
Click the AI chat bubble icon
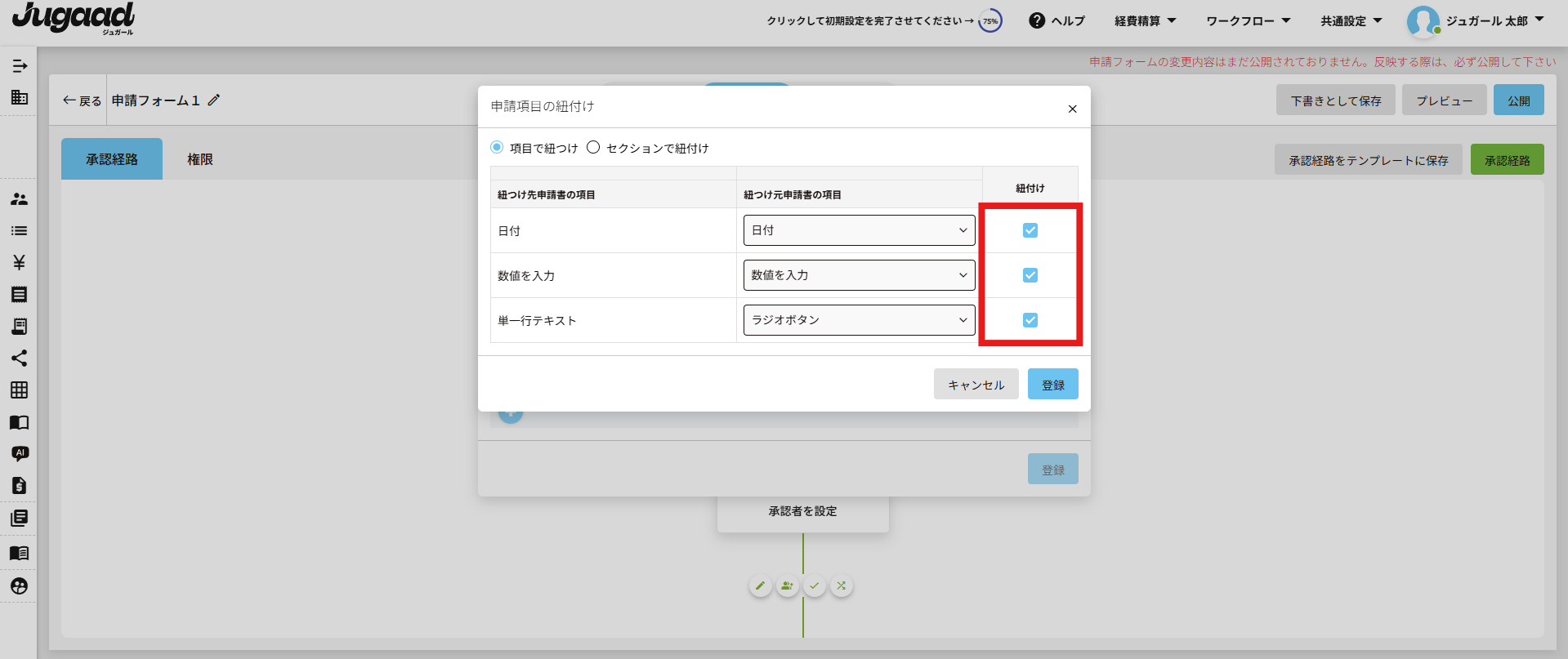click(x=20, y=453)
